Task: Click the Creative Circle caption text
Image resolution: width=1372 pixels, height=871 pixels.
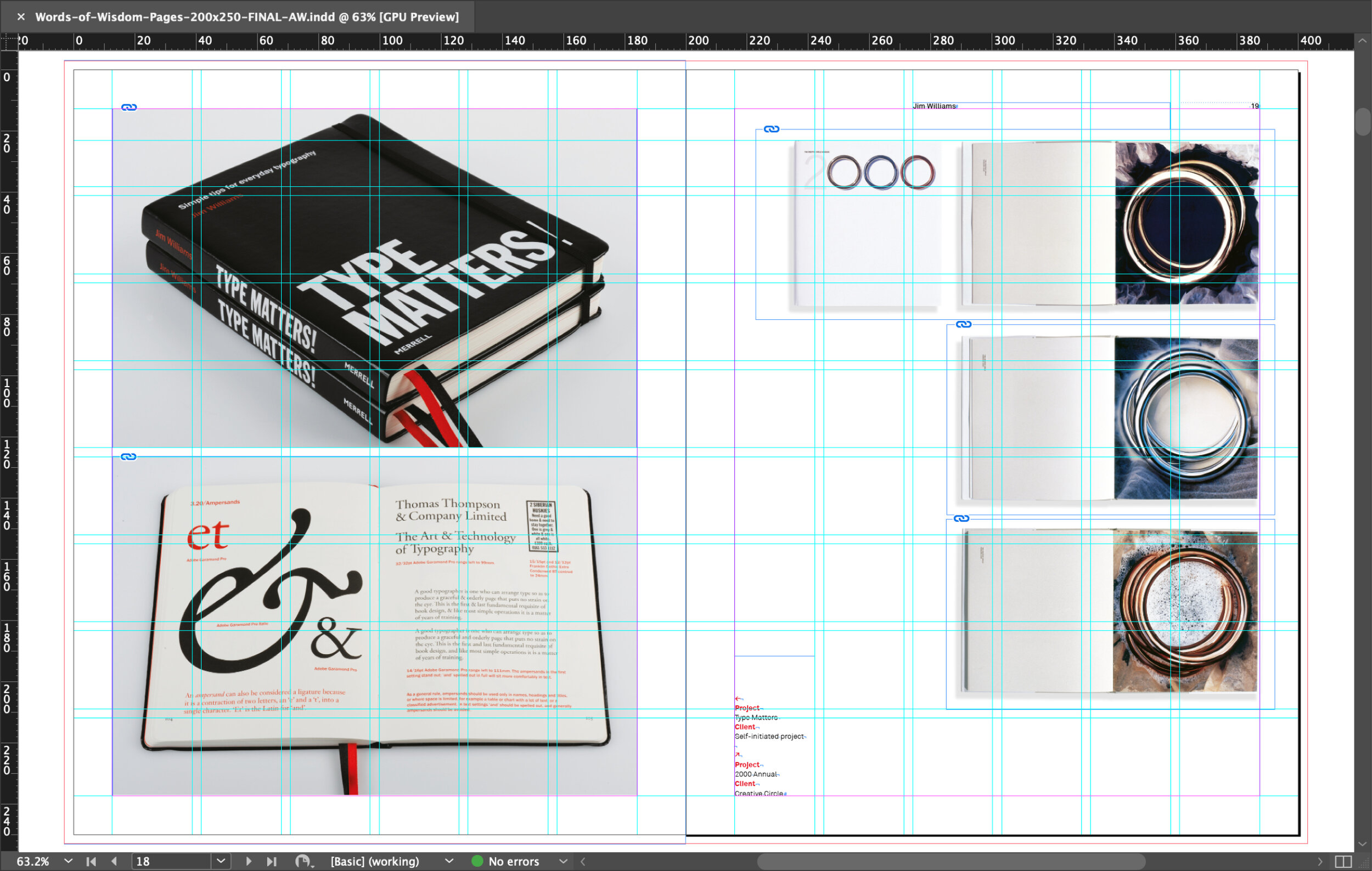Action: pos(759,793)
